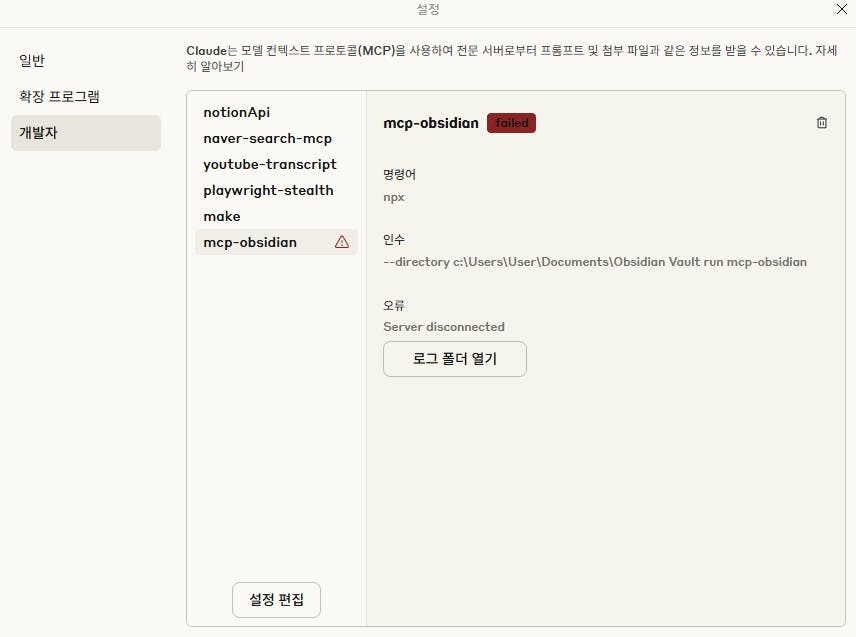
Task: Click the 설정 dialog title
Action: click(x=428, y=9)
